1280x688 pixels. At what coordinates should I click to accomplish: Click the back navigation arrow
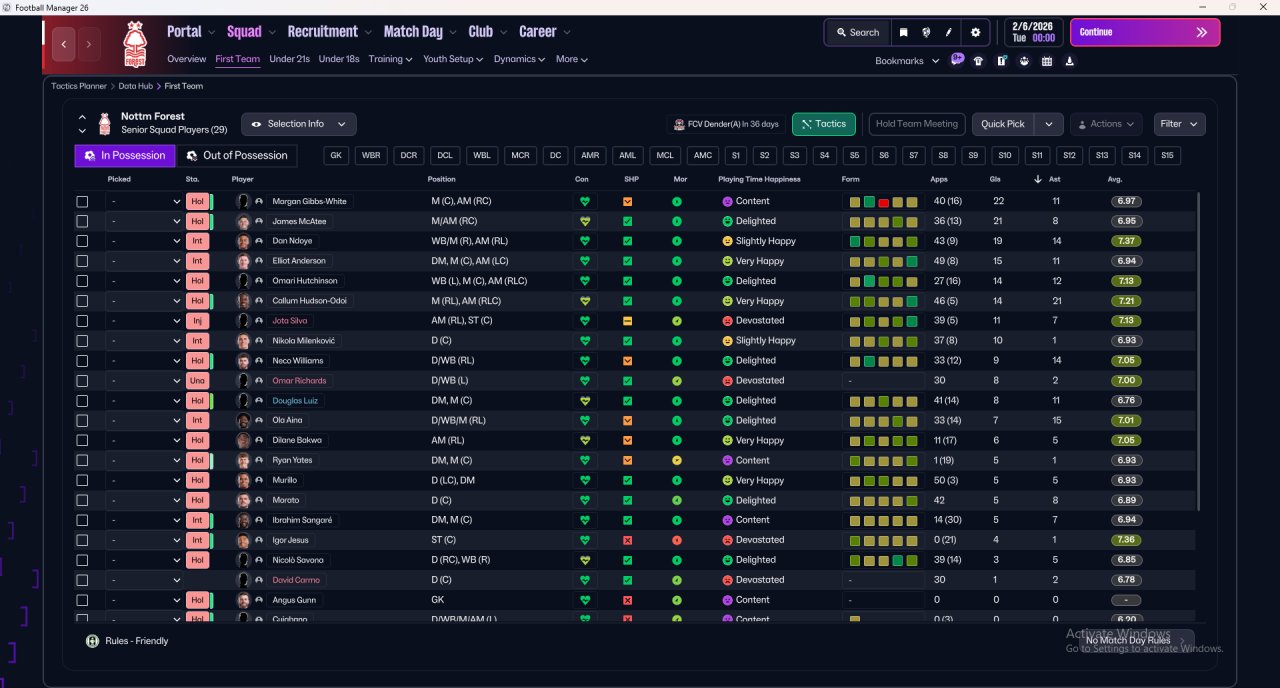click(x=65, y=44)
